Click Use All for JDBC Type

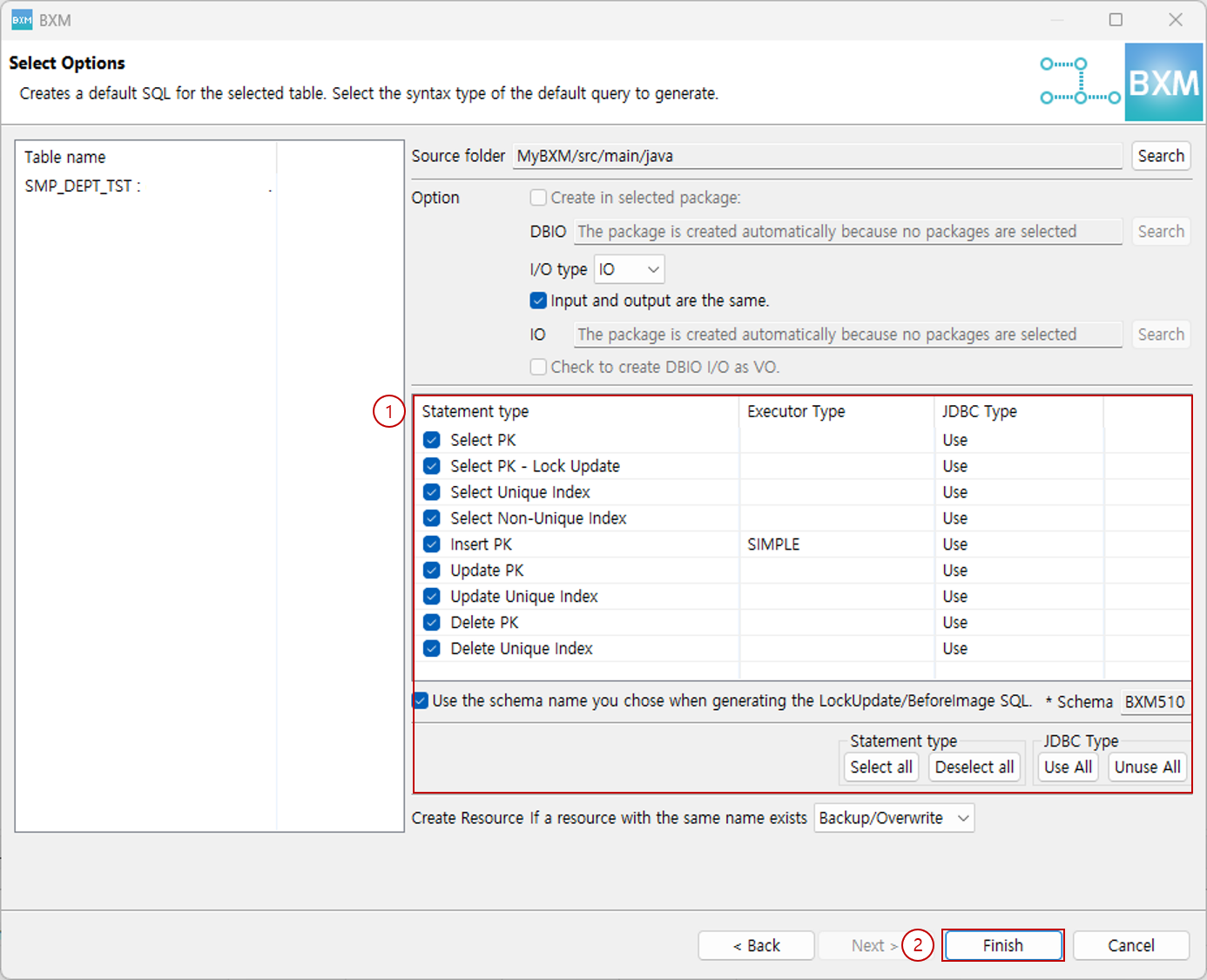tap(1068, 767)
